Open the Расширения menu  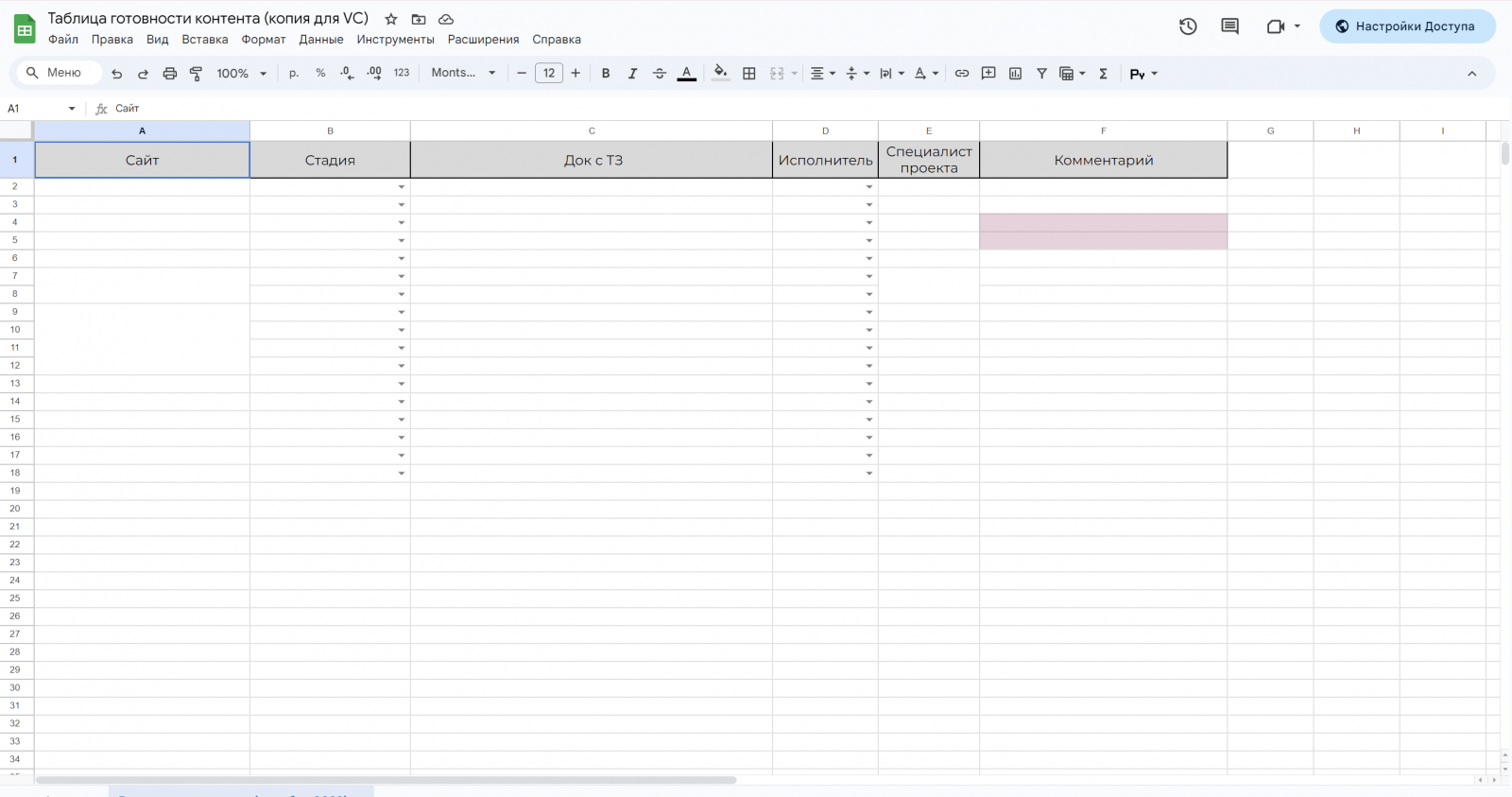[x=484, y=40]
